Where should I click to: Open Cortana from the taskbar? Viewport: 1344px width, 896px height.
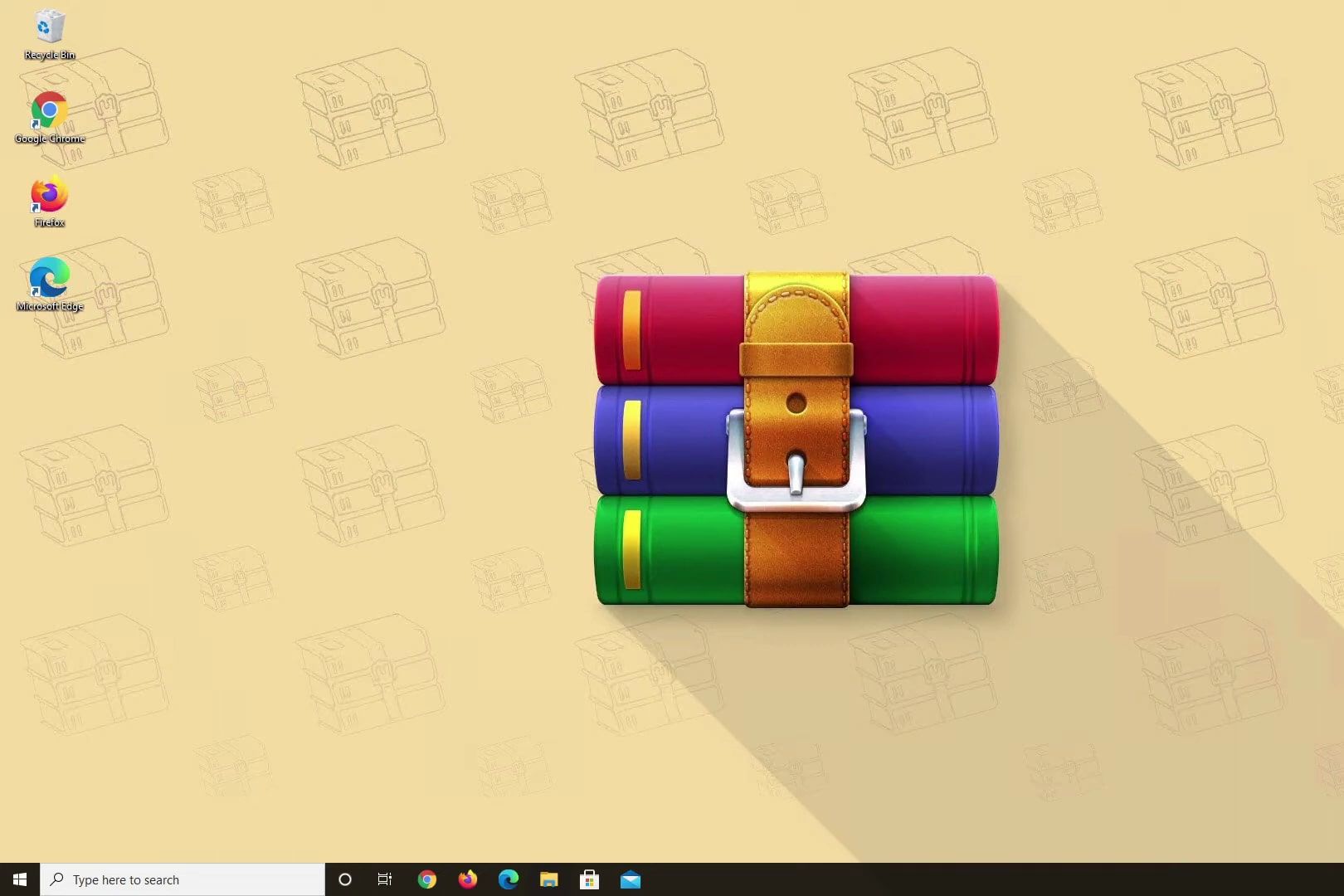[x=345, y=879]
